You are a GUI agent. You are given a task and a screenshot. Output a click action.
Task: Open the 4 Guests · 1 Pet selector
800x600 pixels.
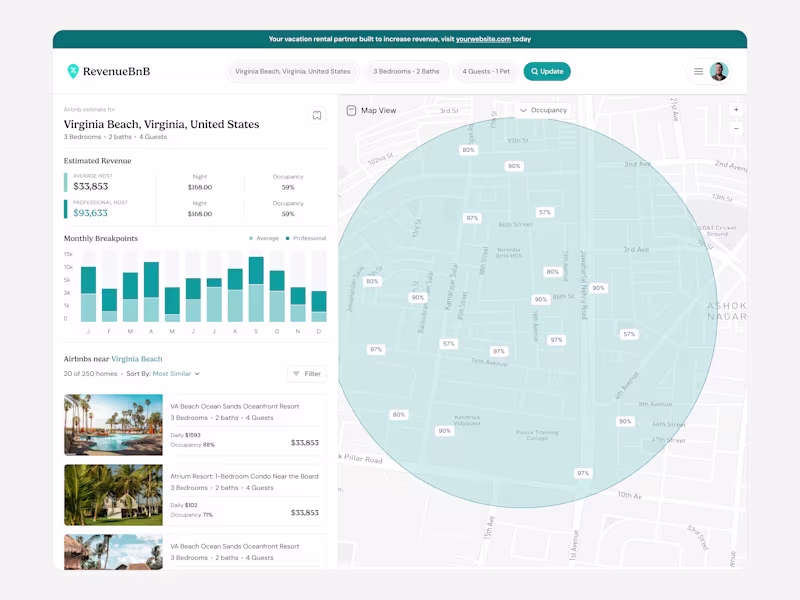(x=486, y=71)
